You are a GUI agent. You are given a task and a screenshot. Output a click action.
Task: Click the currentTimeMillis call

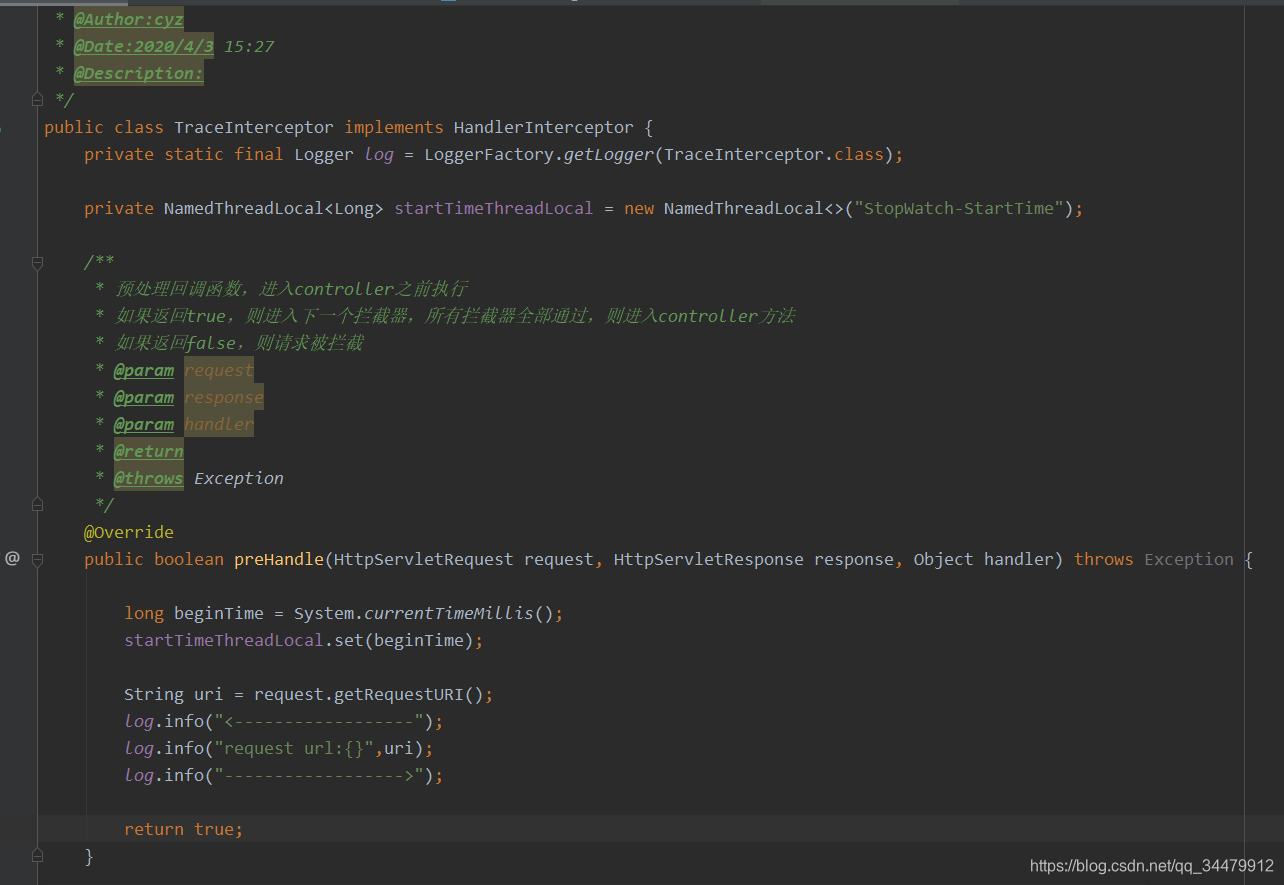click(x=449, y=613)
